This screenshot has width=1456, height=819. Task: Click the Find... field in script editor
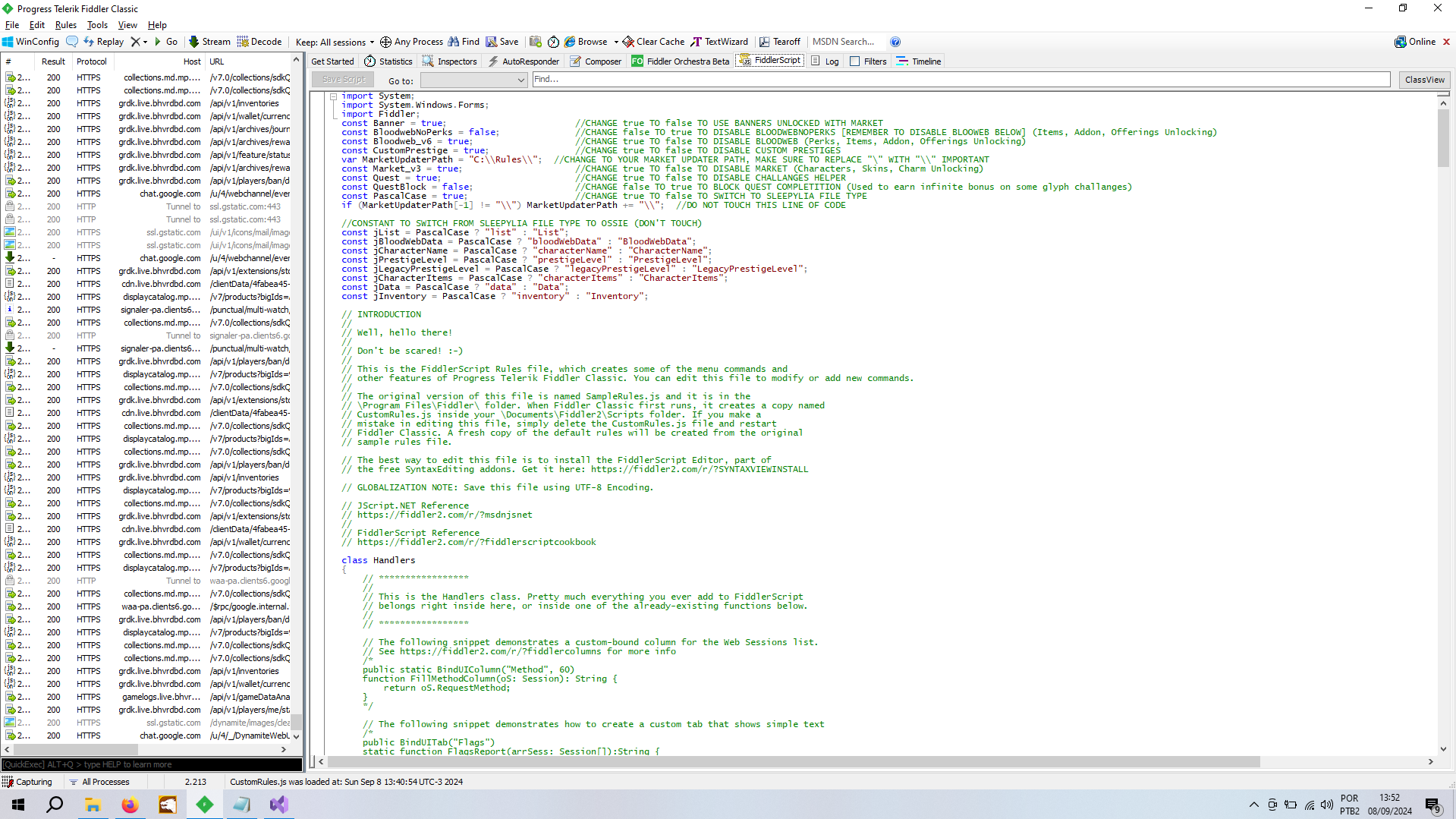point(961,80)
